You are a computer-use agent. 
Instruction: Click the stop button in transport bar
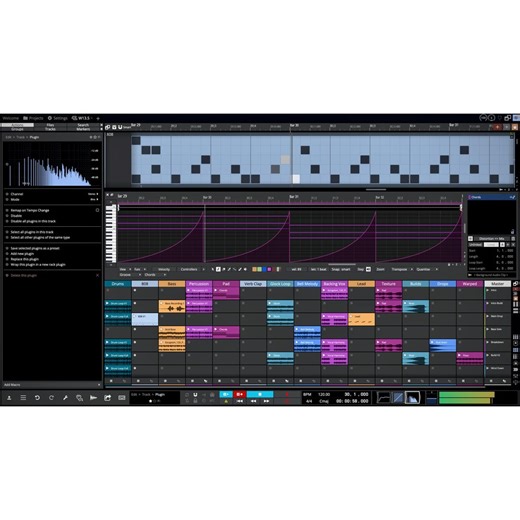260,394
